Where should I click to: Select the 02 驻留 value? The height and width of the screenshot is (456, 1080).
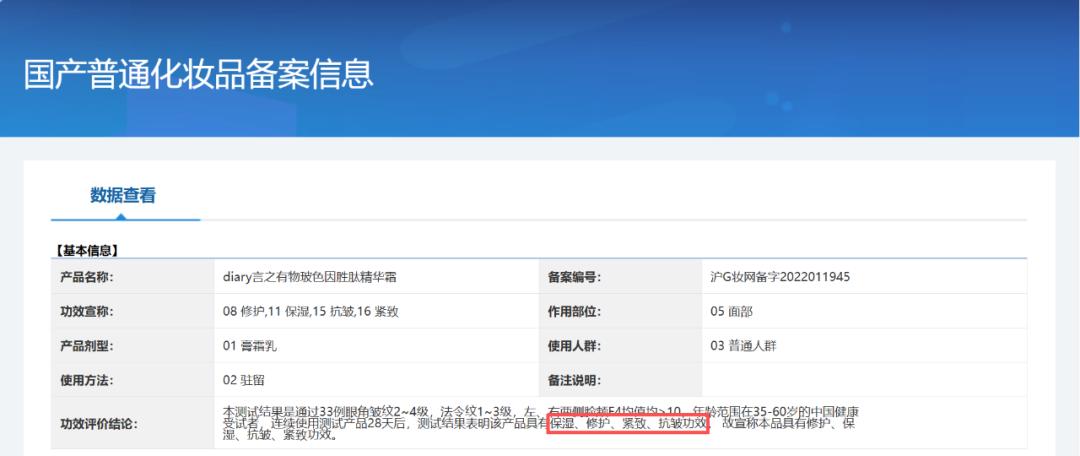[x=244, y=379]
